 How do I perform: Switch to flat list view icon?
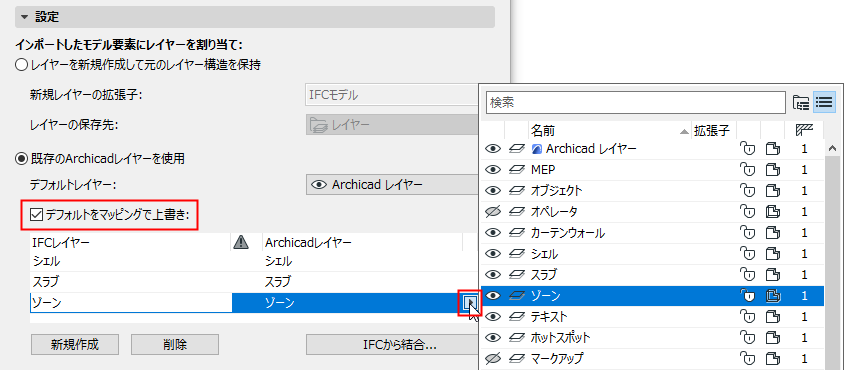point(824,102)
